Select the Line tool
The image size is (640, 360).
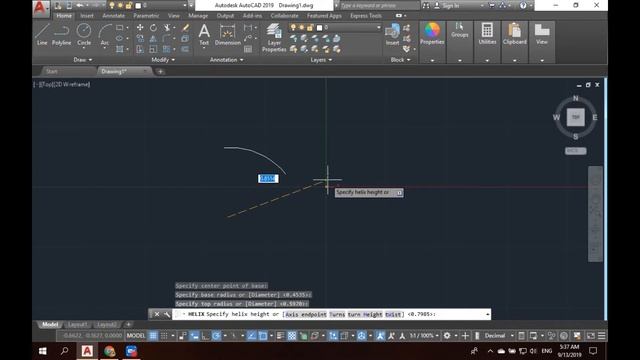coord(42,34)
